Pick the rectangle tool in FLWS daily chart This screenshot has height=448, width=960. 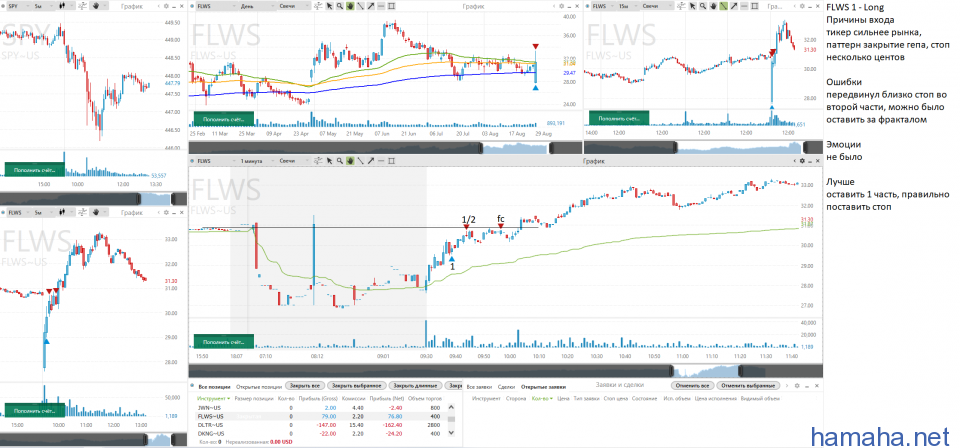pos(391,6)
